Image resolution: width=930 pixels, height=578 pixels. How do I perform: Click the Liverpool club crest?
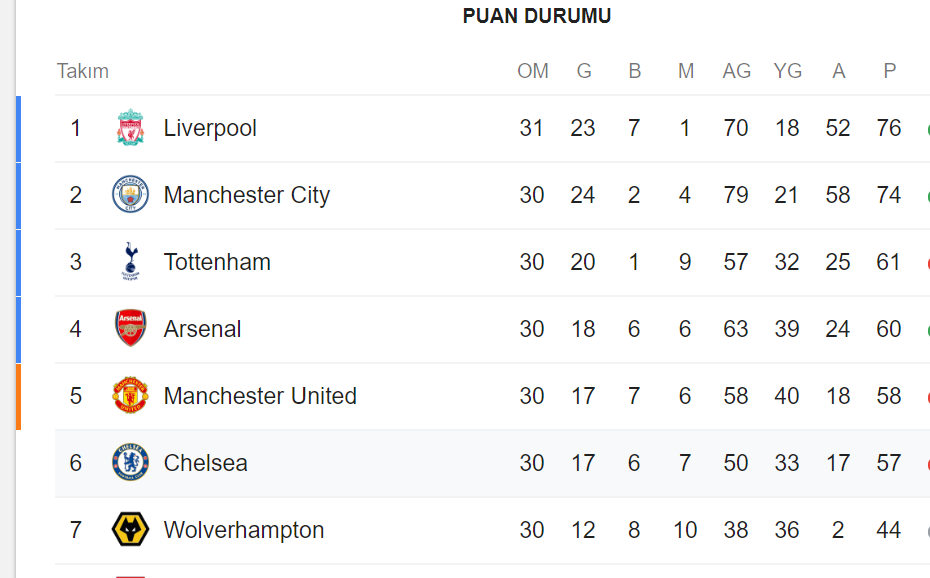[130, 127]
